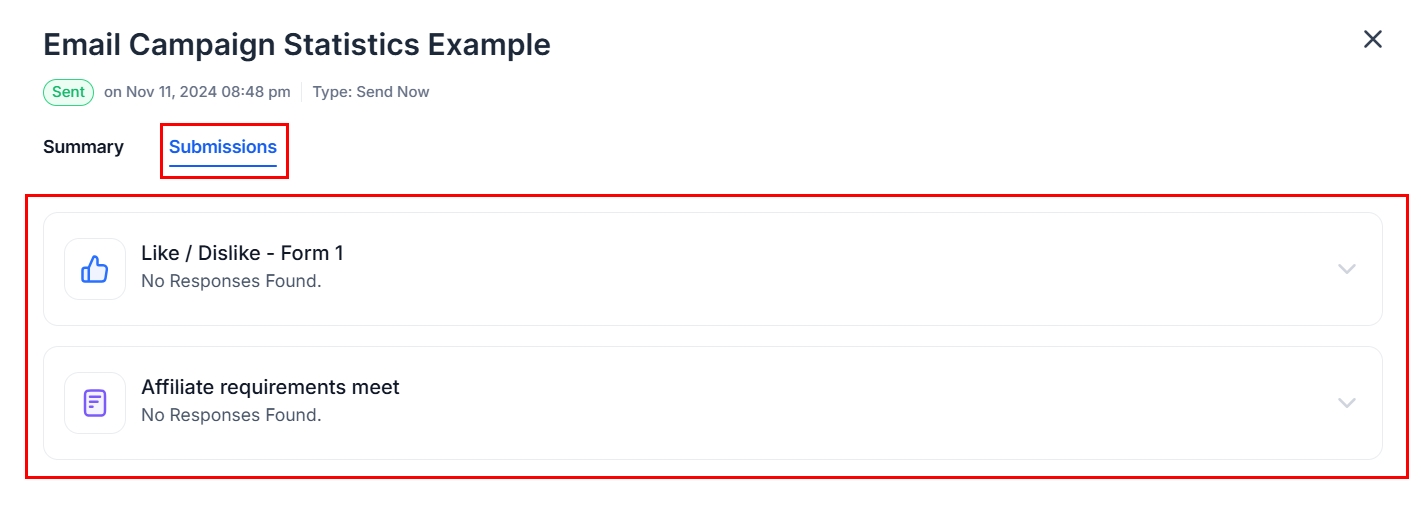Screen dimensions: 1421x520
Task: Click the 08:48 pm send time
Action: pyautogui.click(x=256, y=92)
